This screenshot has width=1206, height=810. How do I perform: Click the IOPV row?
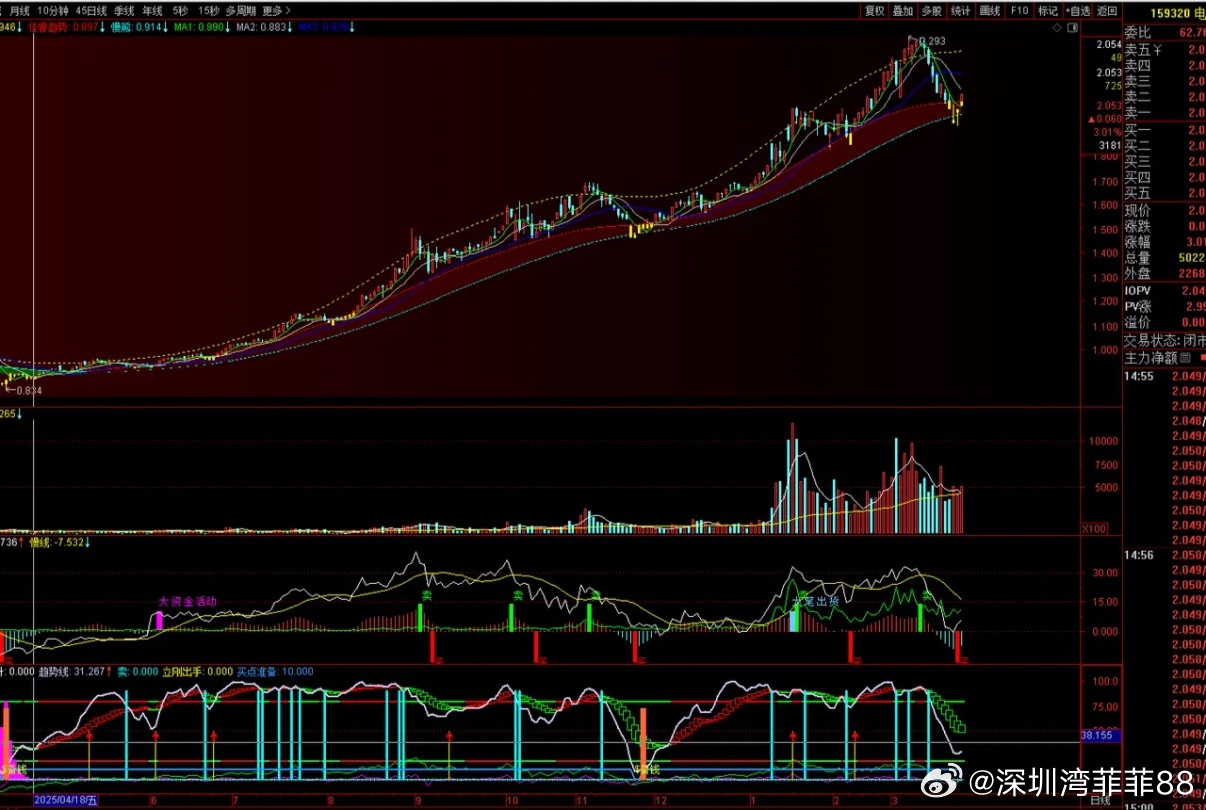(x=1165, y=290)
